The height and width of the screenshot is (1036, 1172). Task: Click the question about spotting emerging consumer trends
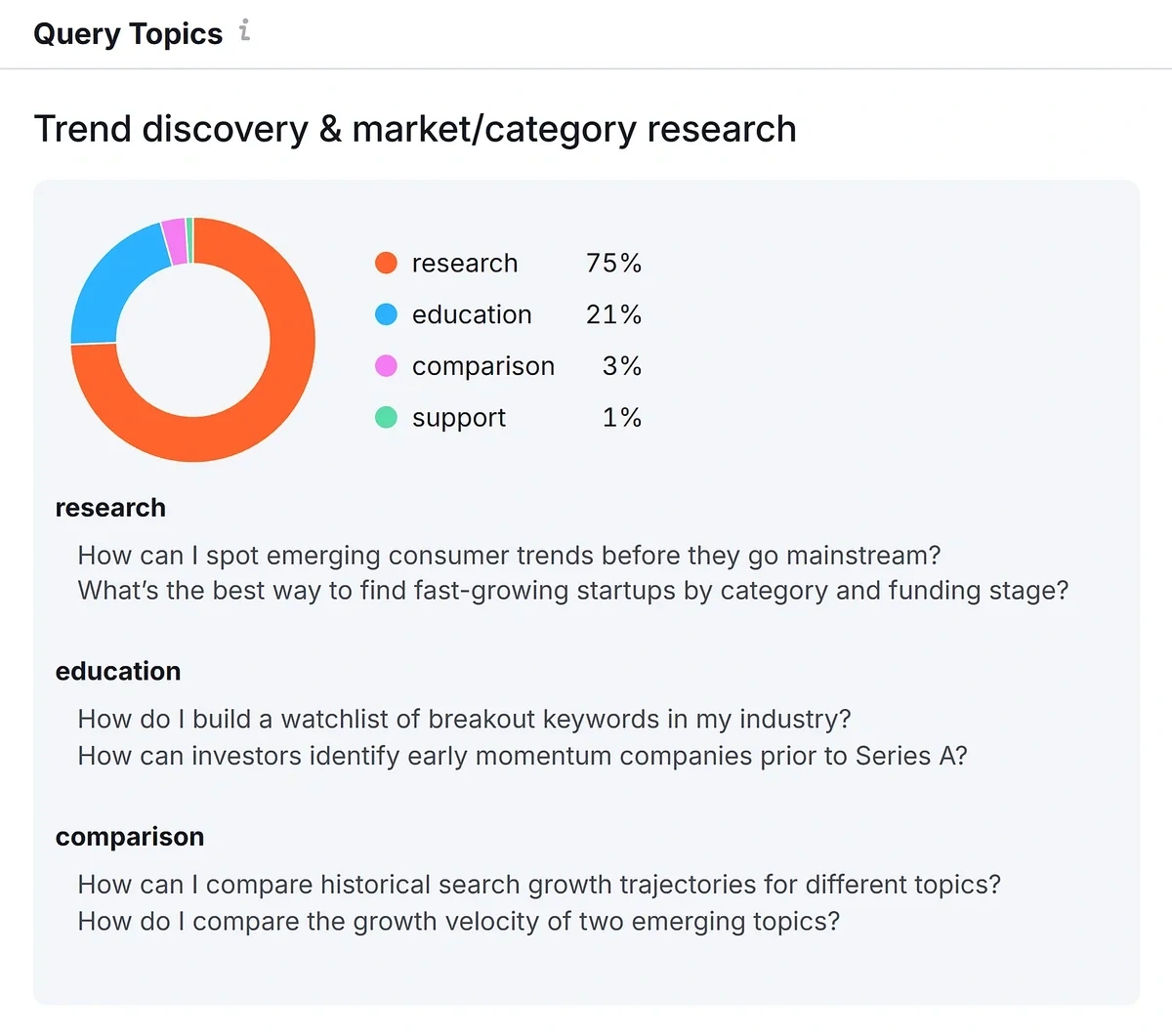pos(510,555)
